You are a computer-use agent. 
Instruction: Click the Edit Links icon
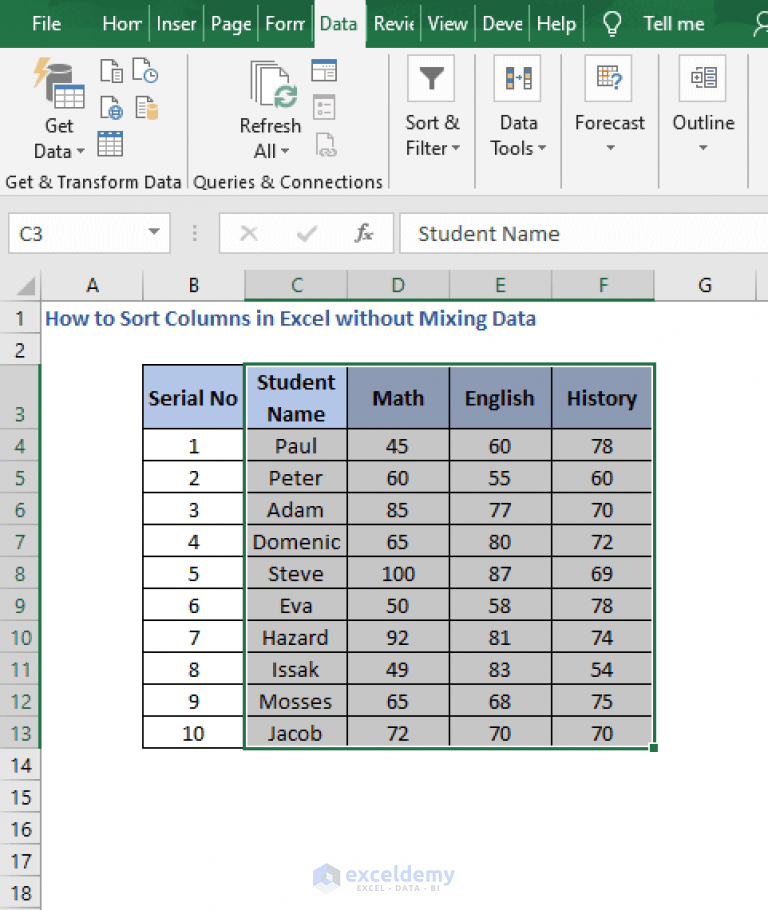pos(326,145)
